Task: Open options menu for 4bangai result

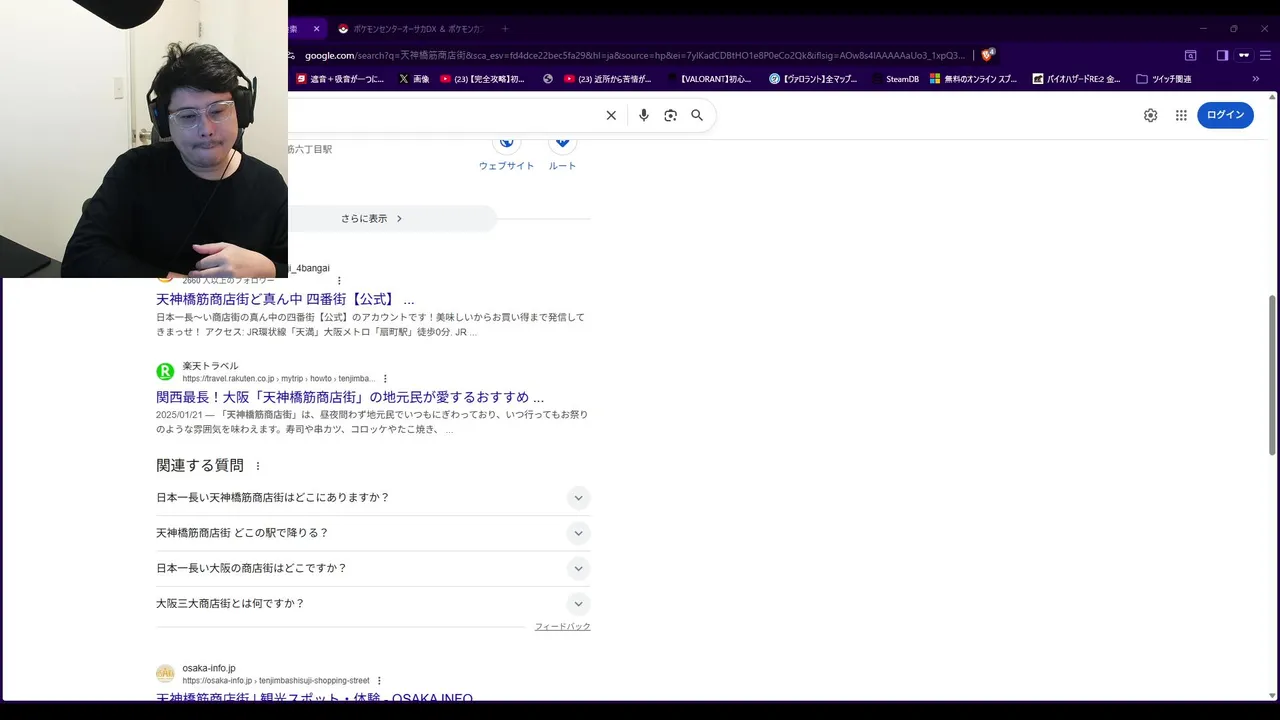Action: click(339, 281)
